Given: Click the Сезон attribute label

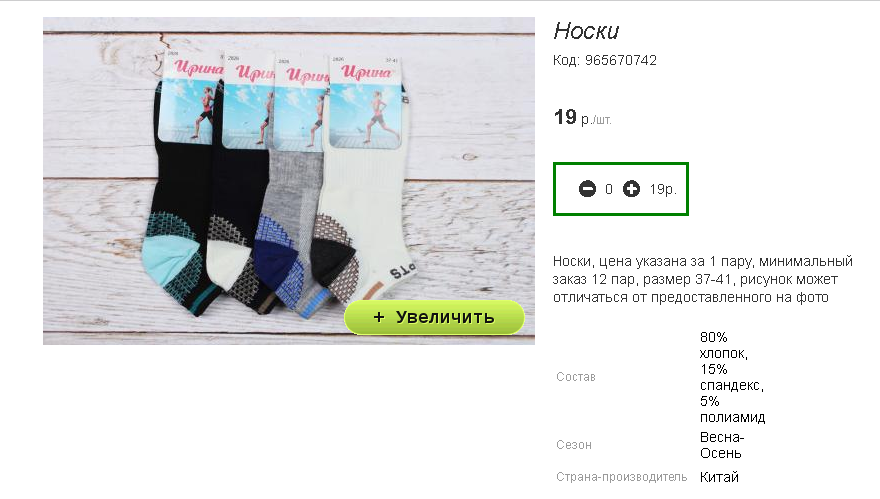Looking at the screenshot, I should 574,445.
